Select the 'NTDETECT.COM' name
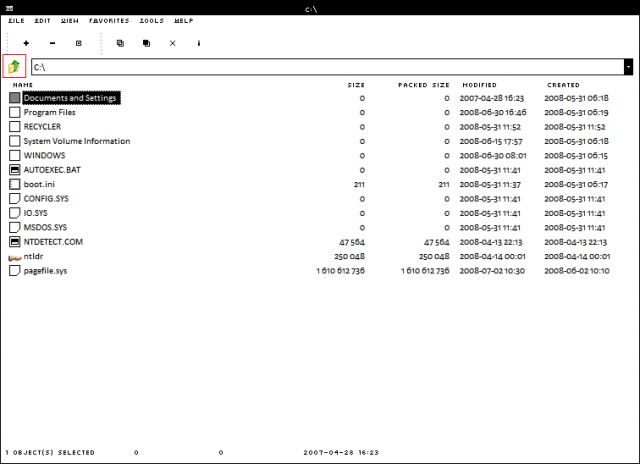640x464 pixels. coord(53,242)
